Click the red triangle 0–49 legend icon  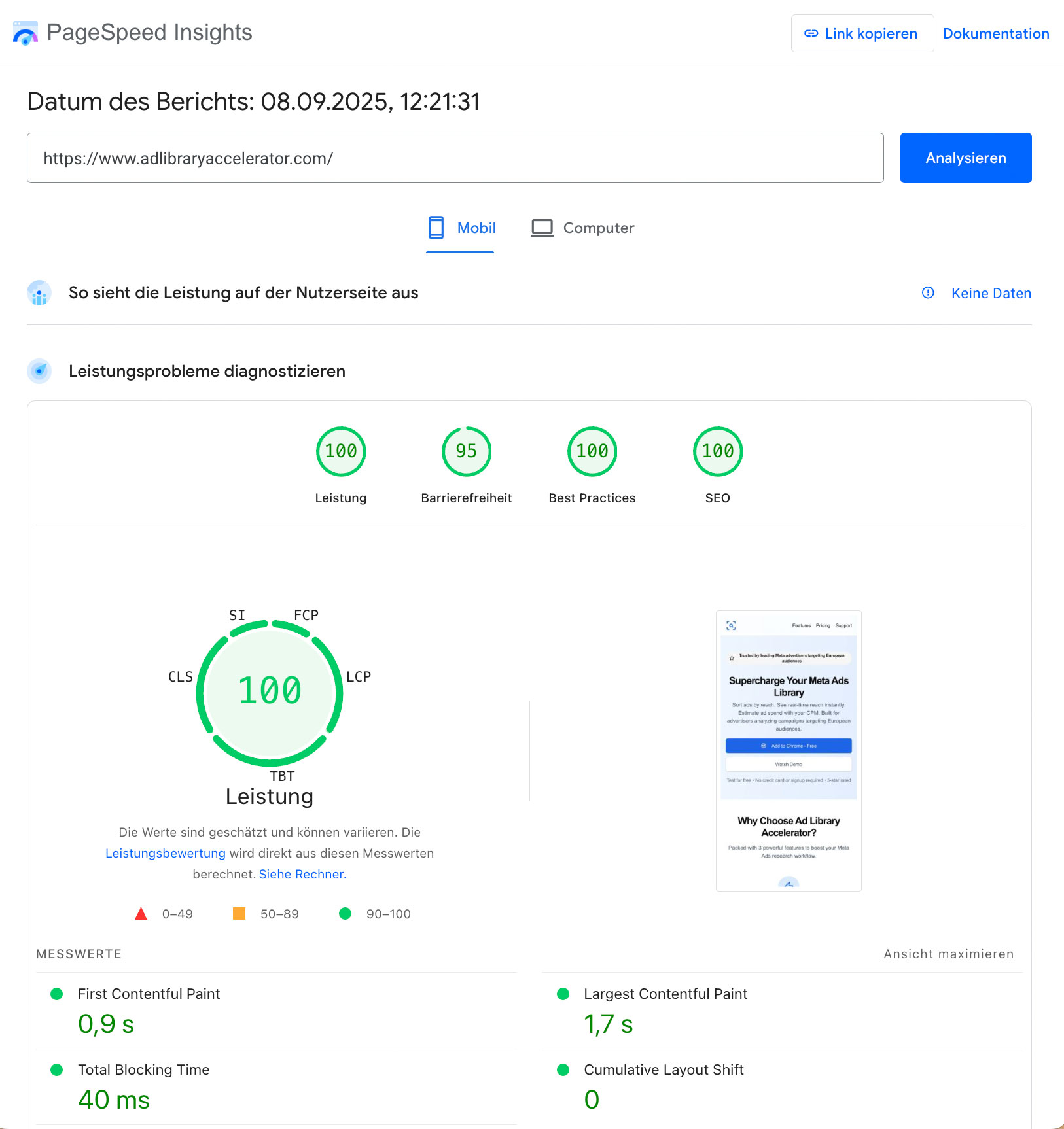(x=141, y=914)
